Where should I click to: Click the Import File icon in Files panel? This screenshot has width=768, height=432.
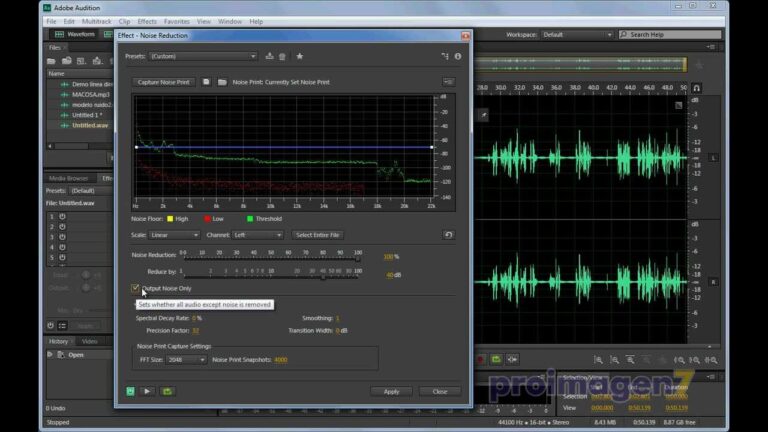[67, 61]
